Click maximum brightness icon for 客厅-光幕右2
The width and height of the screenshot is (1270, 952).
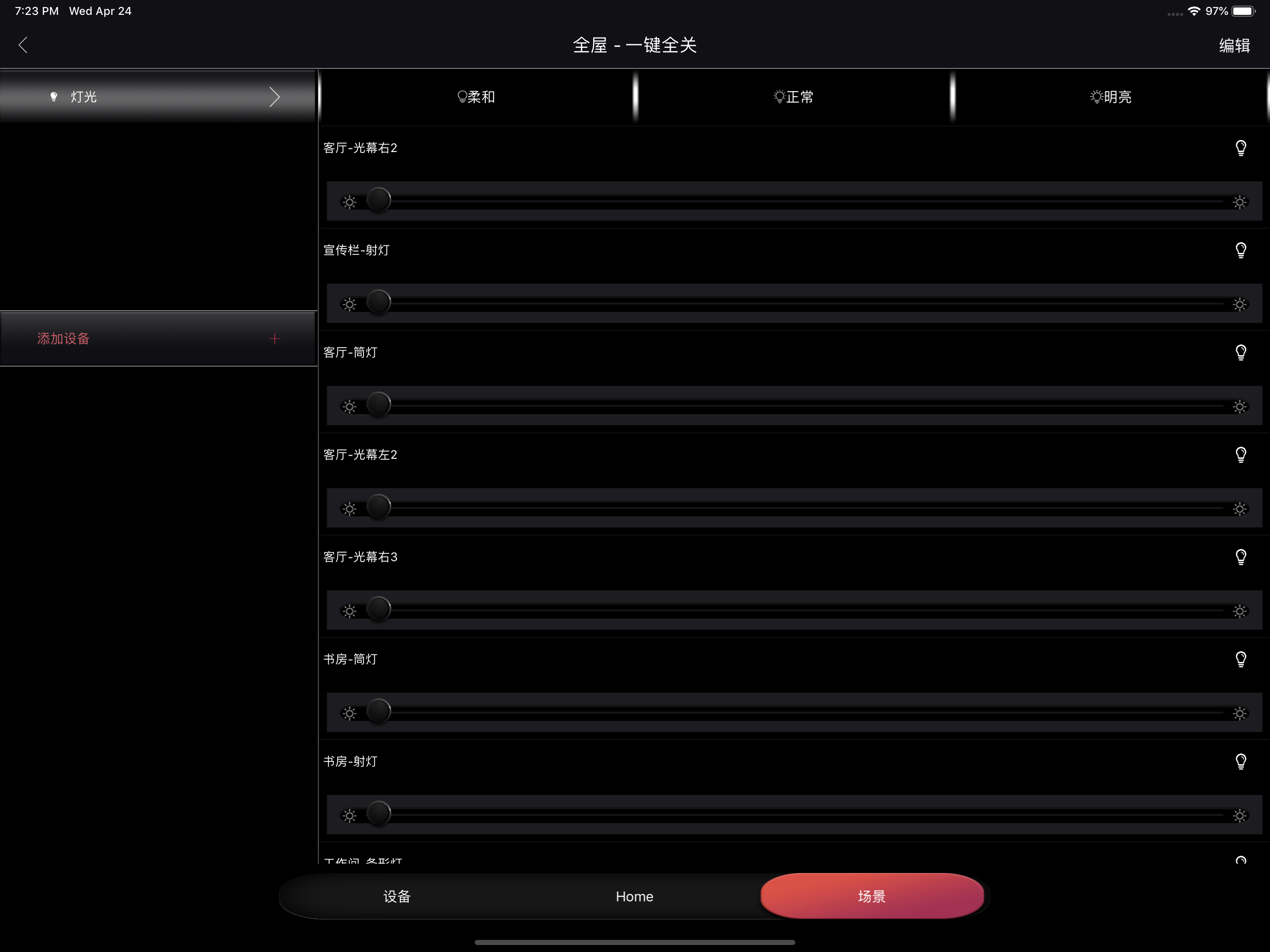1240,202
